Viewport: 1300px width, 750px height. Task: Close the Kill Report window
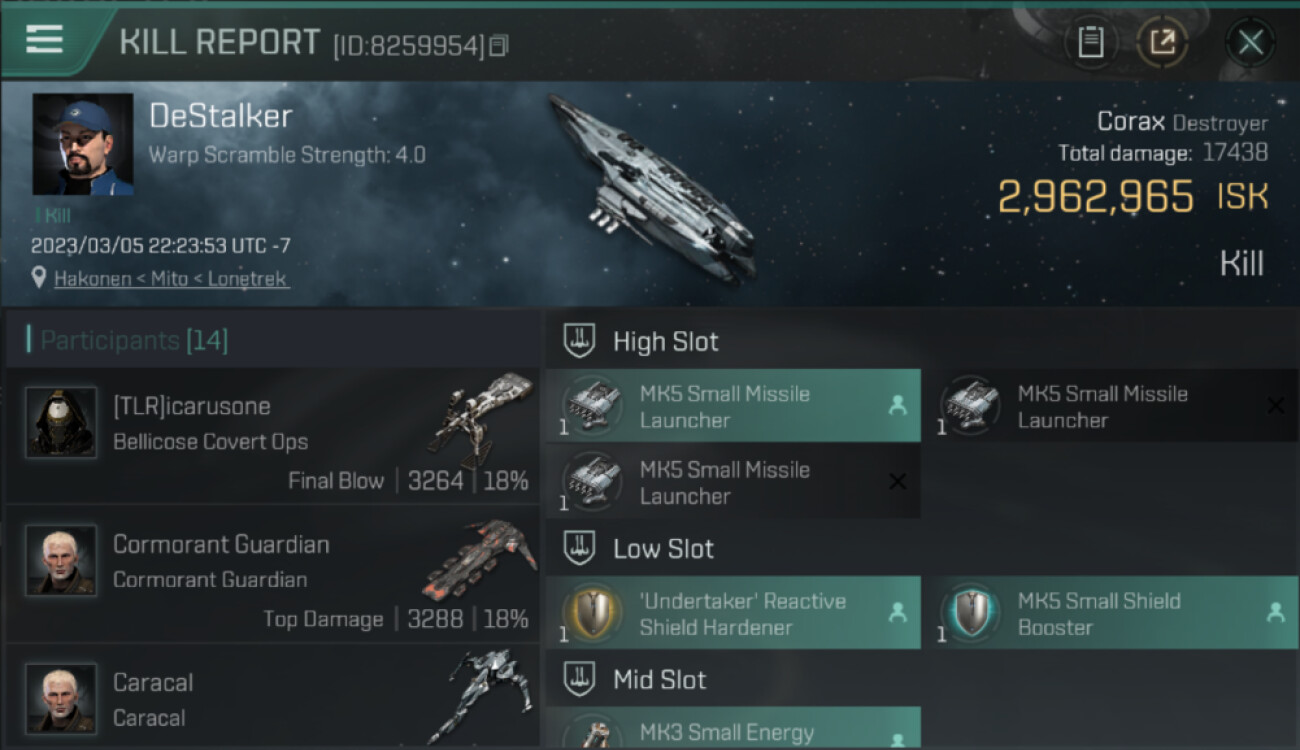pos(1250,42)
